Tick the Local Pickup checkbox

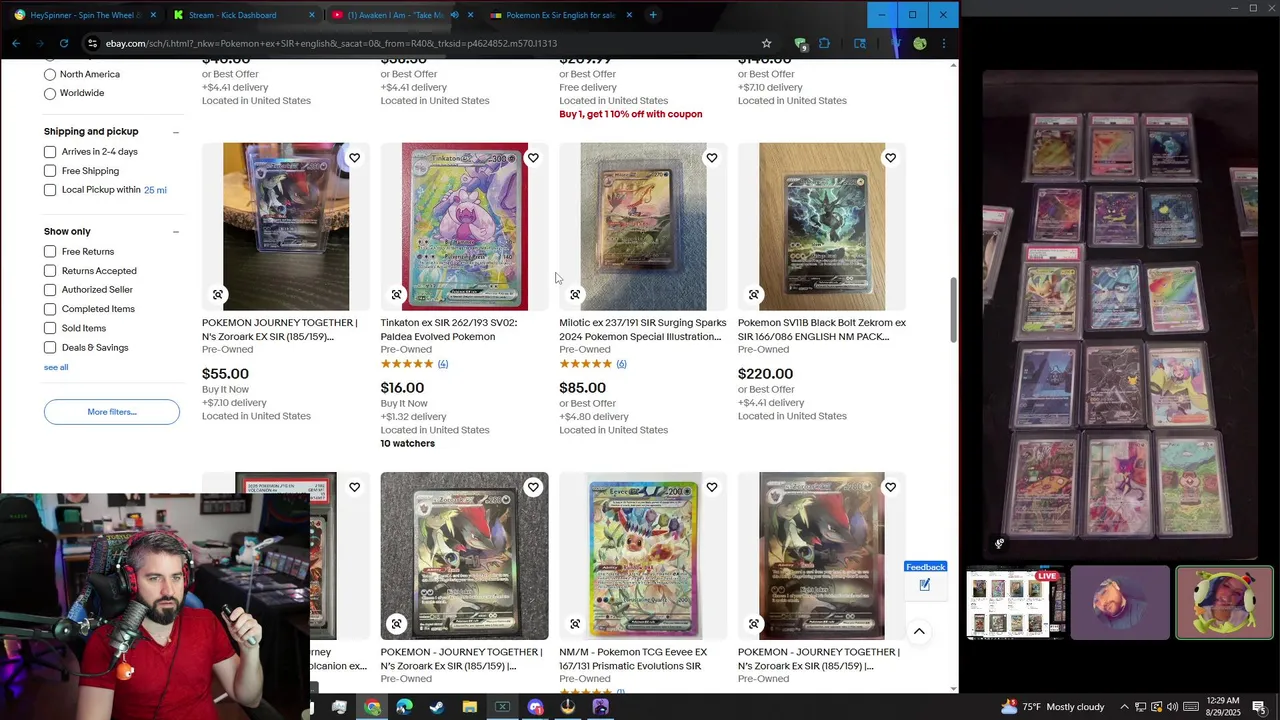[x=50, y=190]
